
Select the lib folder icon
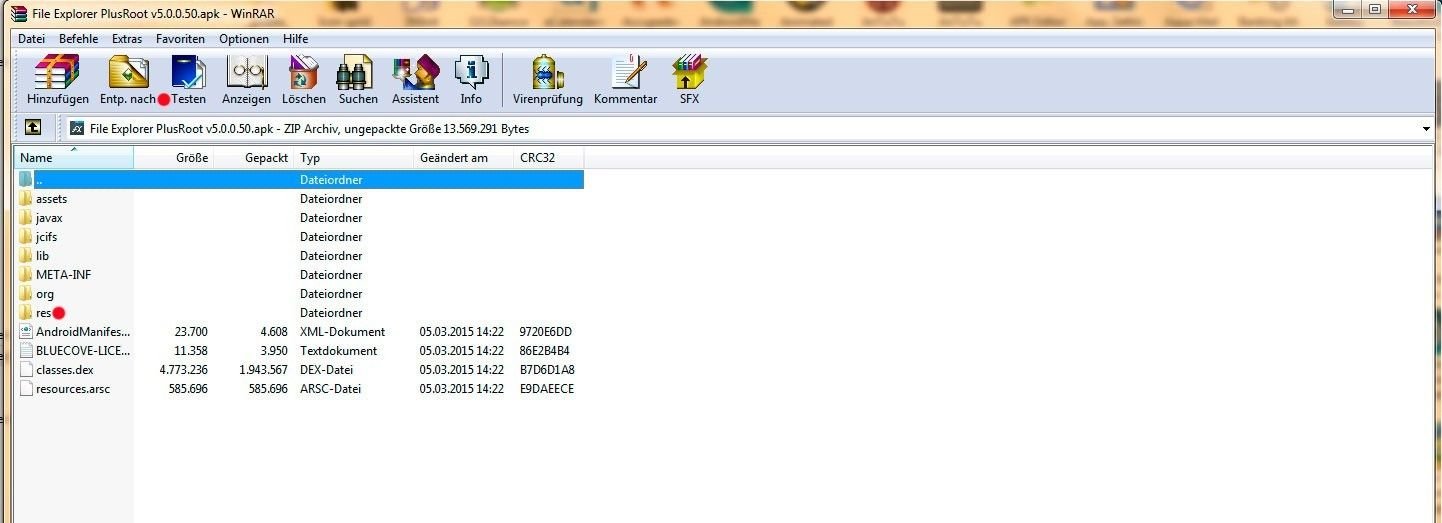tap(26, 256)
